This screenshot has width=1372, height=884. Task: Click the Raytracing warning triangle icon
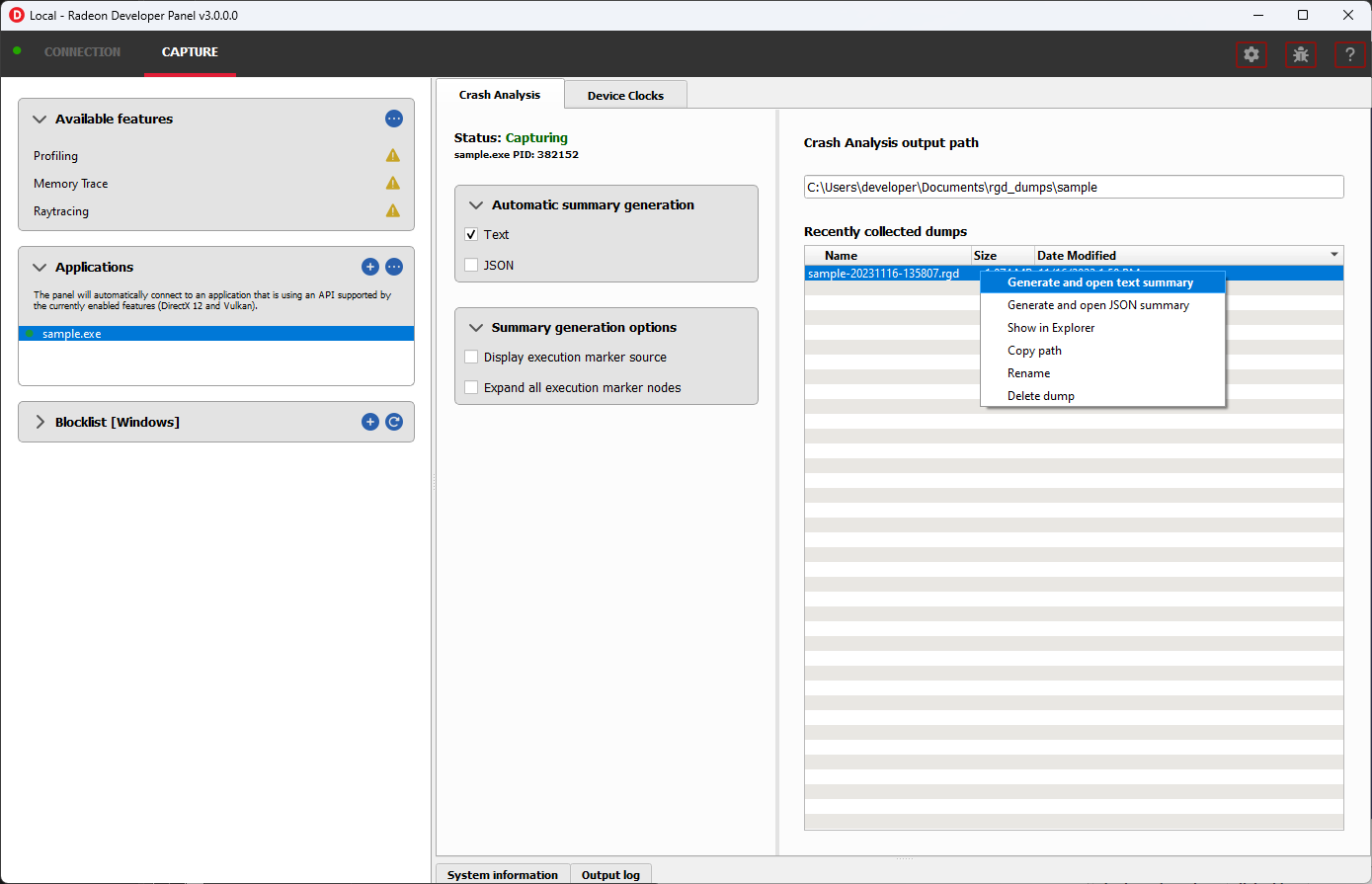click(x=393, y=210)
